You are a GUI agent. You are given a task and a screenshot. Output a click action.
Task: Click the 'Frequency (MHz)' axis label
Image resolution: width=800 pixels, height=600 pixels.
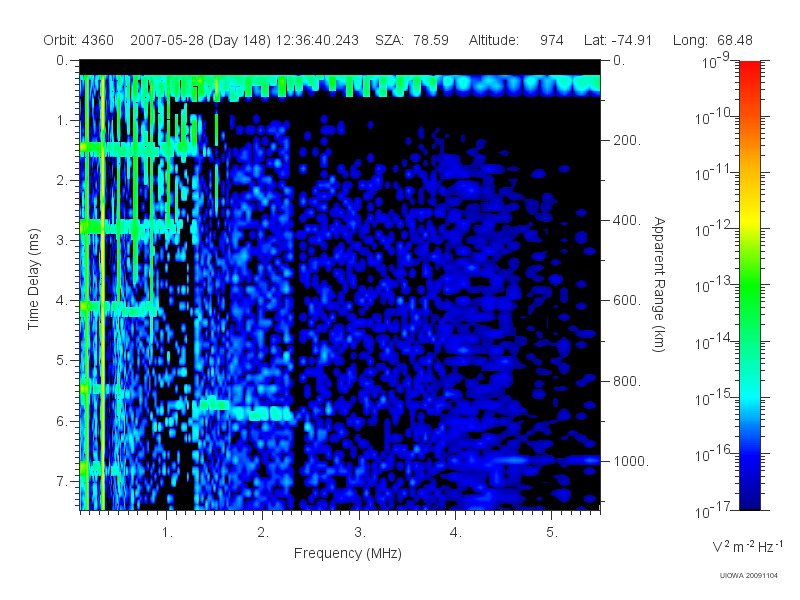pos(347,554)
